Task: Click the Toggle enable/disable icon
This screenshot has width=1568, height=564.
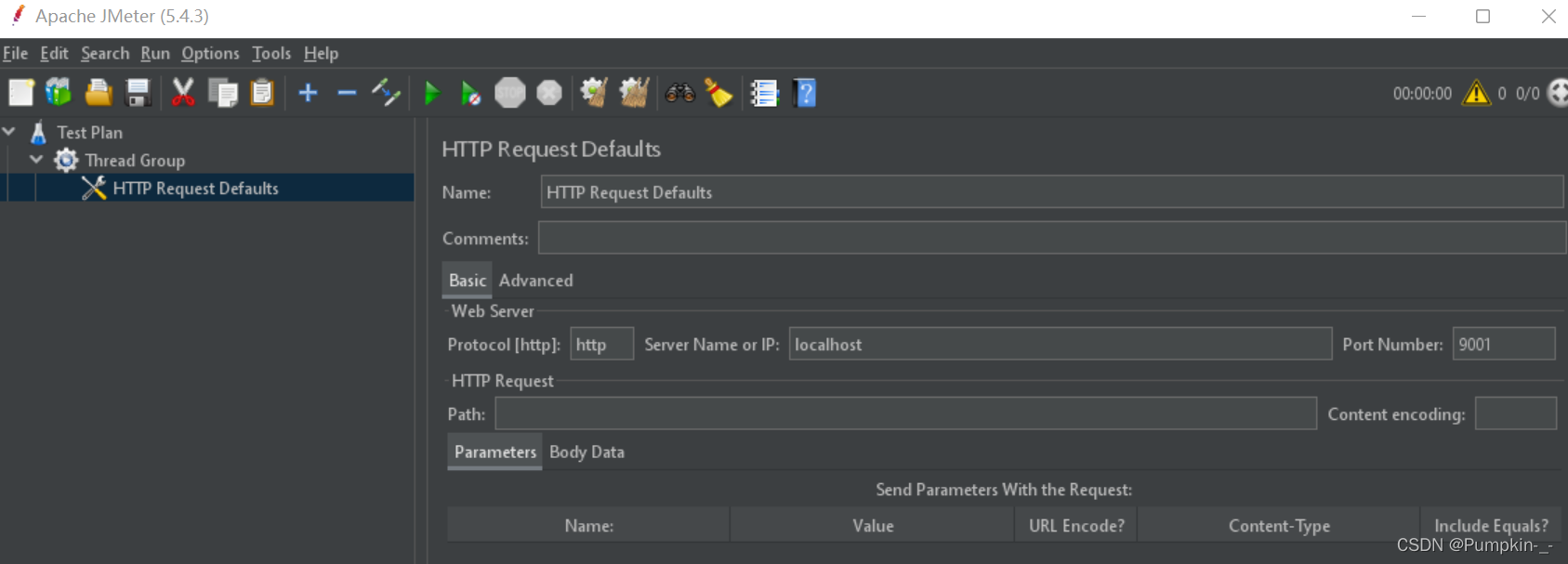Action: point(386,93)
